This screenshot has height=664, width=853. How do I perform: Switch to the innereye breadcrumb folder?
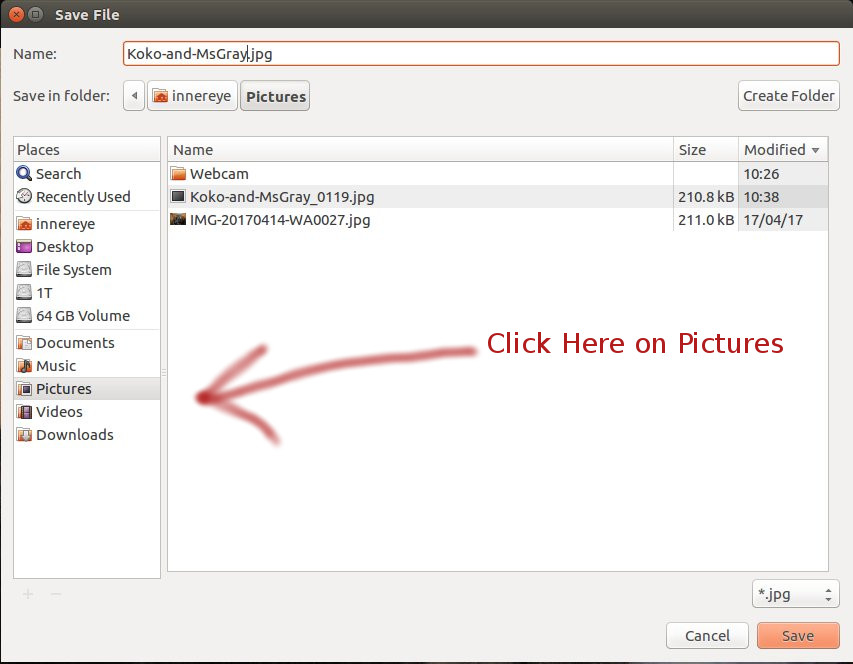[x=192, y=95]
